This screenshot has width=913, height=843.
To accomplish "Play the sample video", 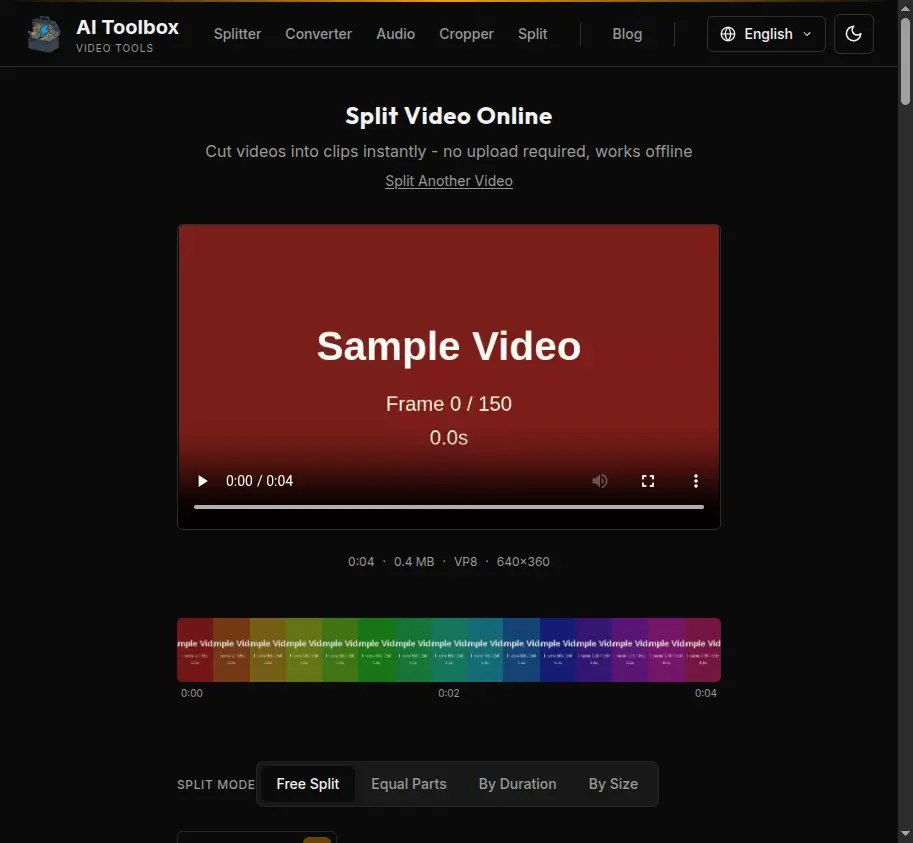I will click(203, 481).
